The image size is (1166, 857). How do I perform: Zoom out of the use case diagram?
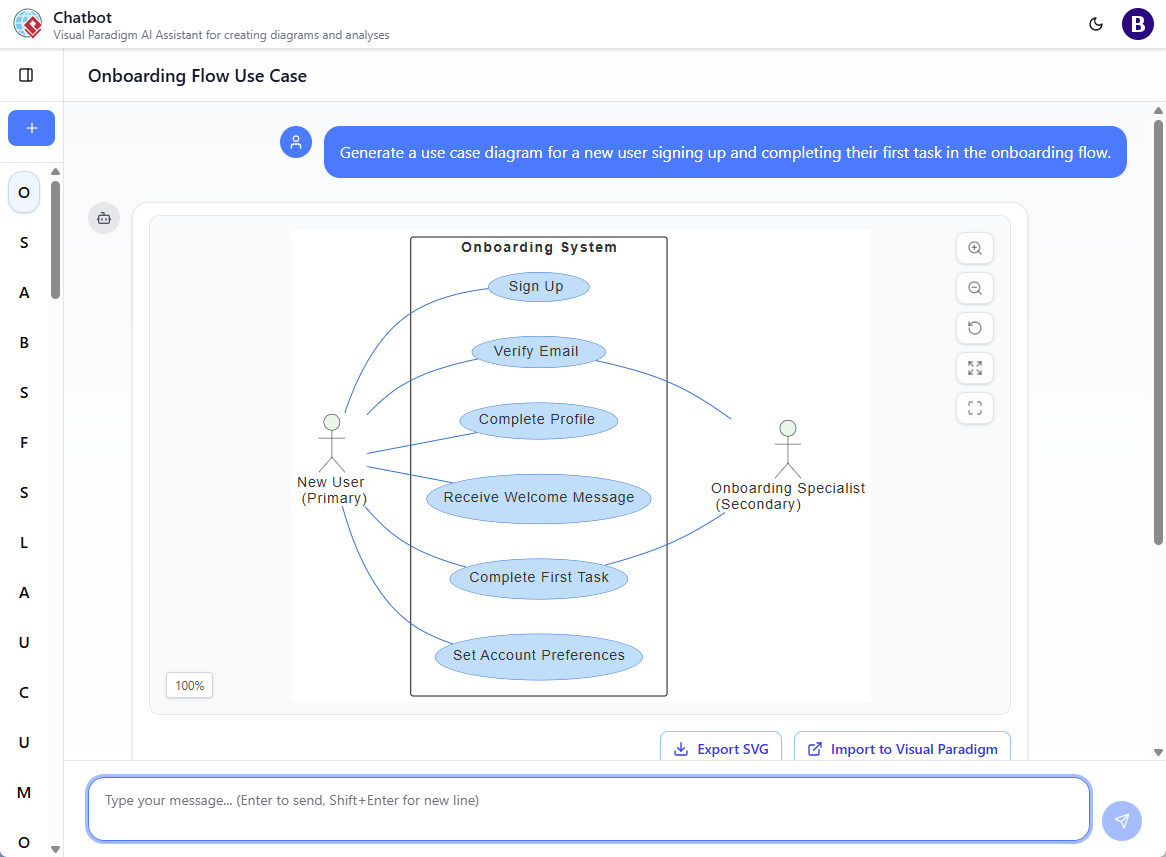pos(974,288)
